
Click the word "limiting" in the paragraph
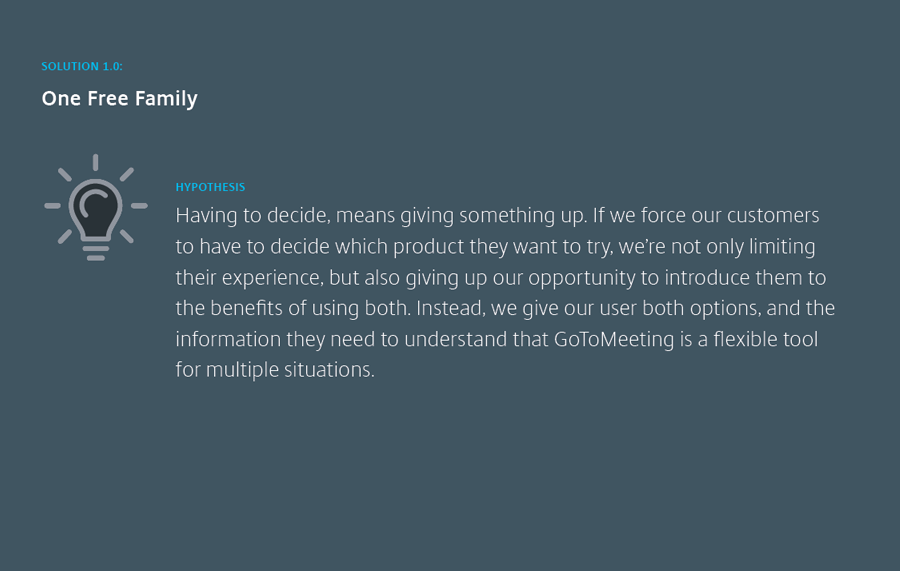click(x=781, y=247)
